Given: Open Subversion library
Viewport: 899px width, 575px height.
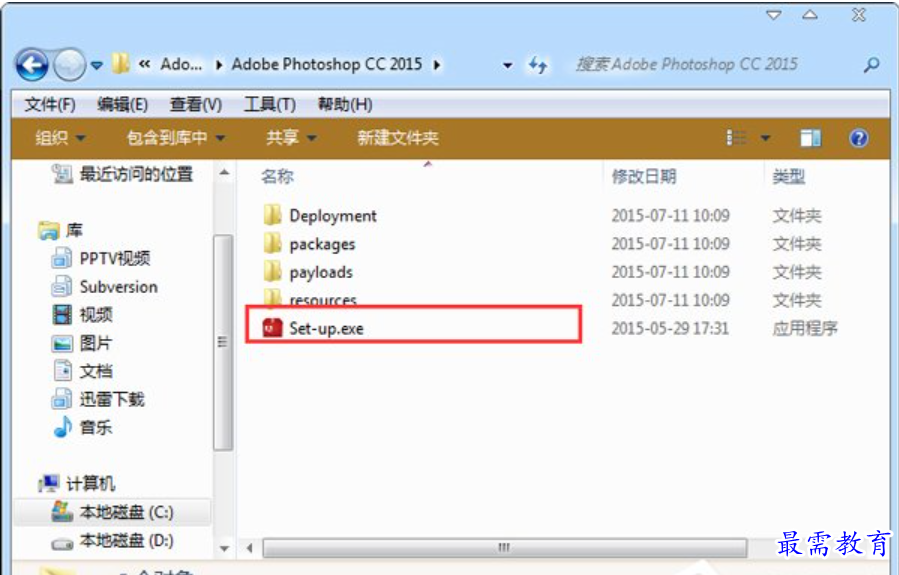Looking at the screenshot, I should pyautogui.click(x=104, y=287).
